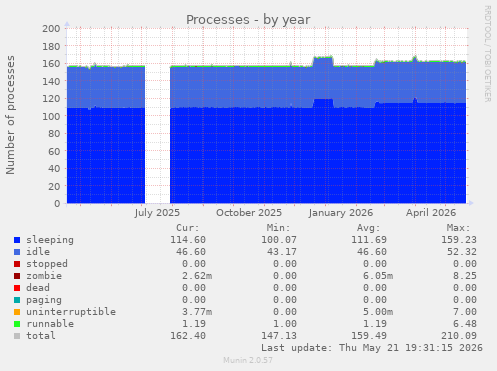Click the 'zombie' legend label
Viewport: 497px width, 371px height.
(x=44, y=276)
